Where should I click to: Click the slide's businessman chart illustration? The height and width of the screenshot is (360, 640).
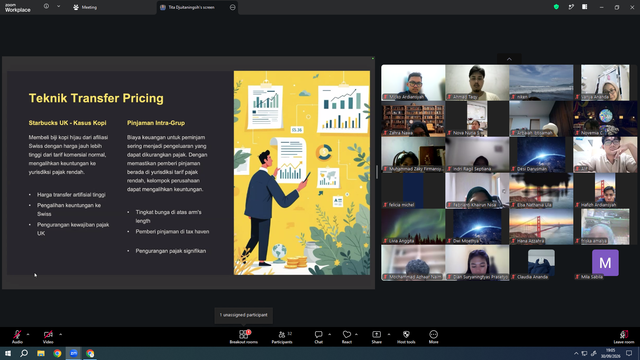302,173
